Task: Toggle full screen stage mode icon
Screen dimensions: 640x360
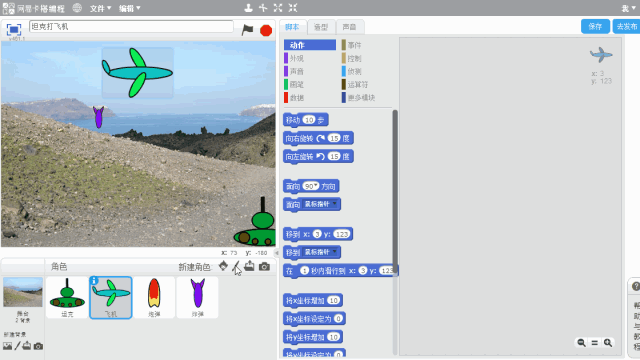Action: [x=13, y=29]
